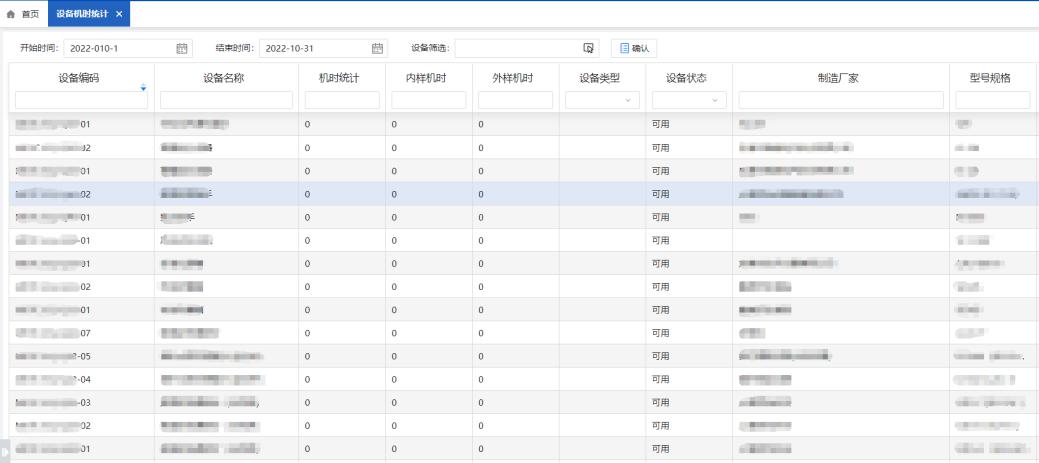Viewport: 1039px width, 463px height.
Task: Click the 设备筛选 selector icon
Action: (x=589, y=48)
